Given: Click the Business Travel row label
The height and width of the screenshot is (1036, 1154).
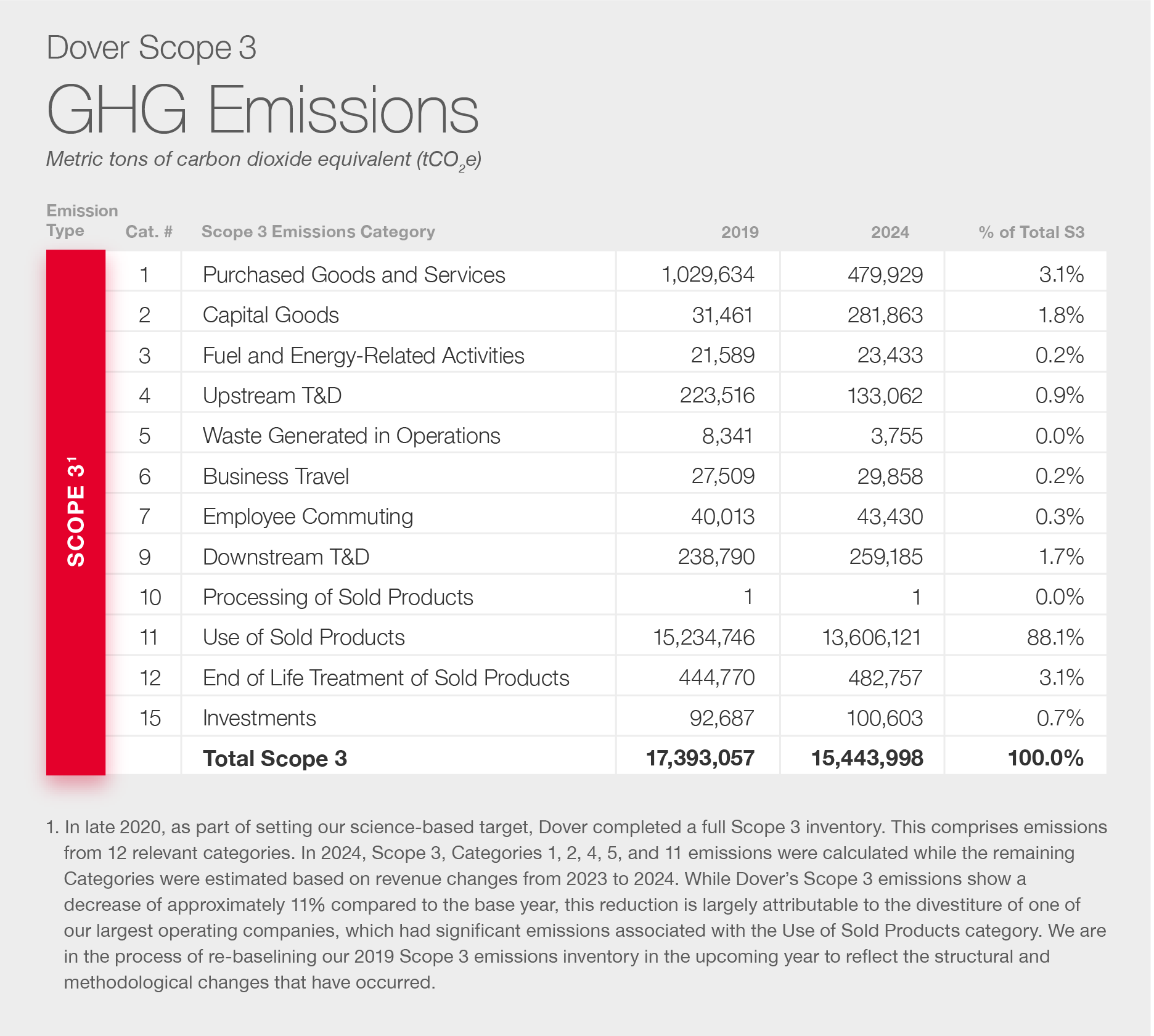Looking at the screenshot, I should [x=276, y=476].
